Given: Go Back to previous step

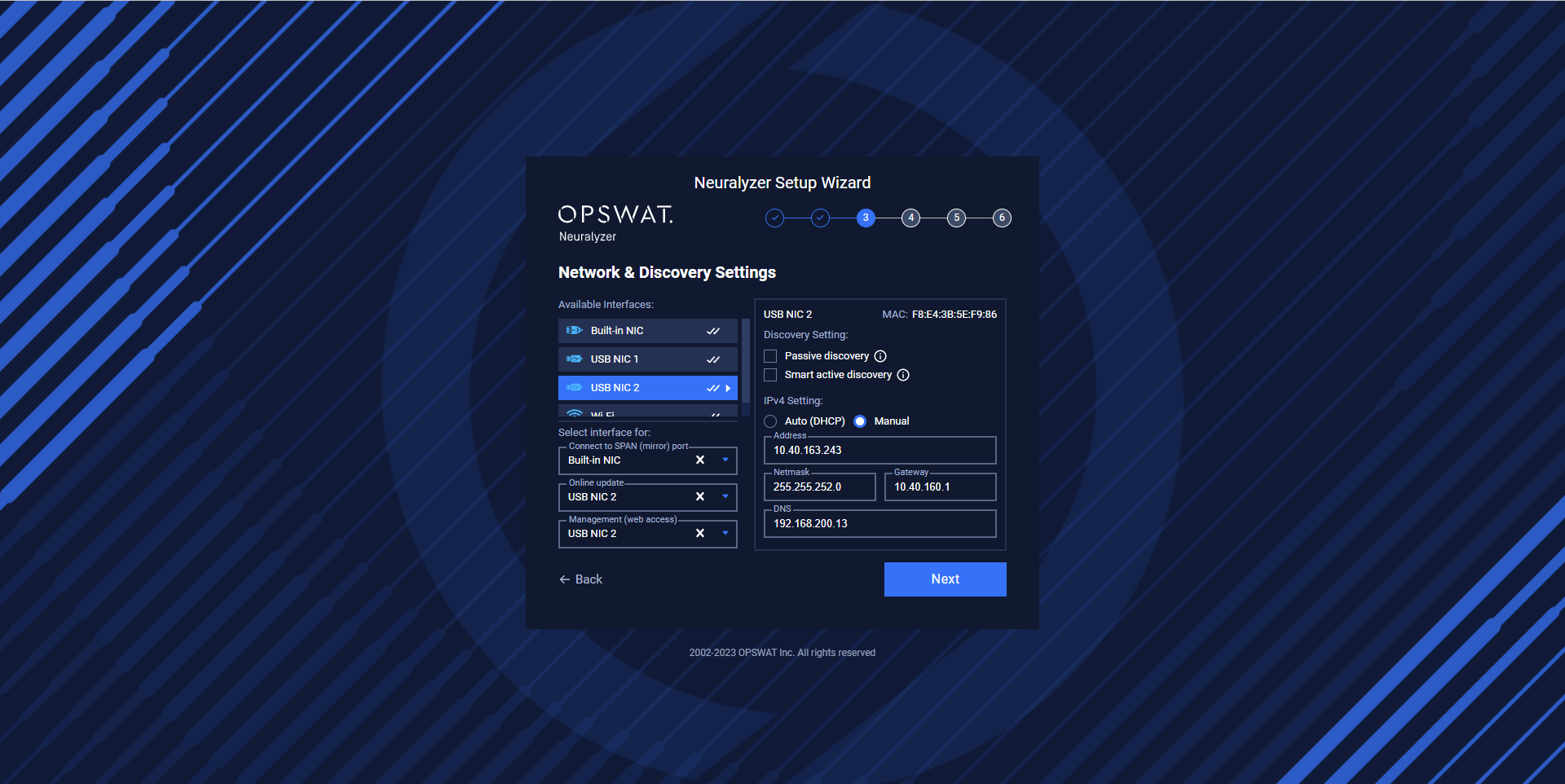Looking at the screenshot, I should (x=580, y=579).
